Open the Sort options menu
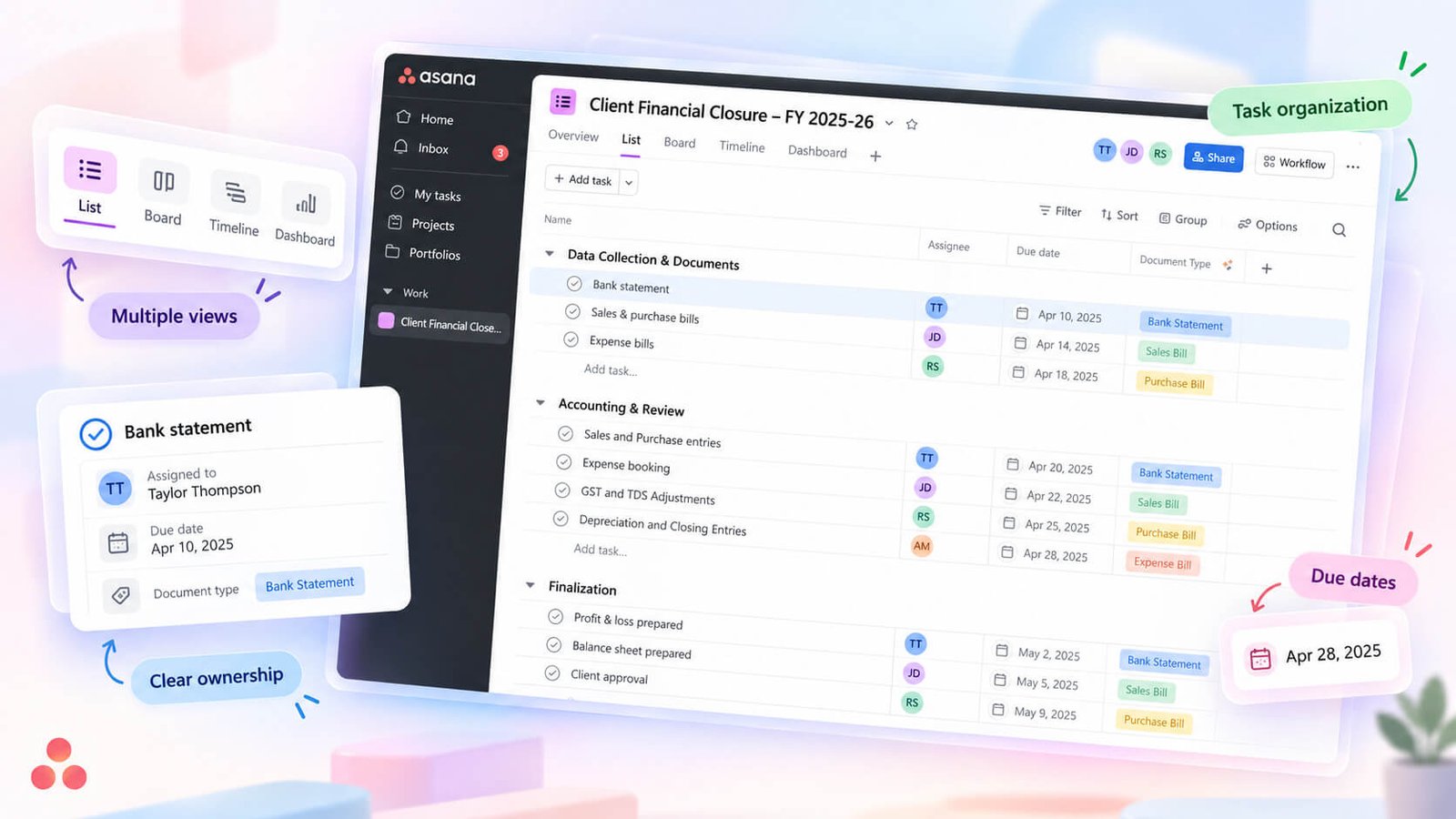Image resolution: width=1456 pixels, height=819 pixels. 1119,215
